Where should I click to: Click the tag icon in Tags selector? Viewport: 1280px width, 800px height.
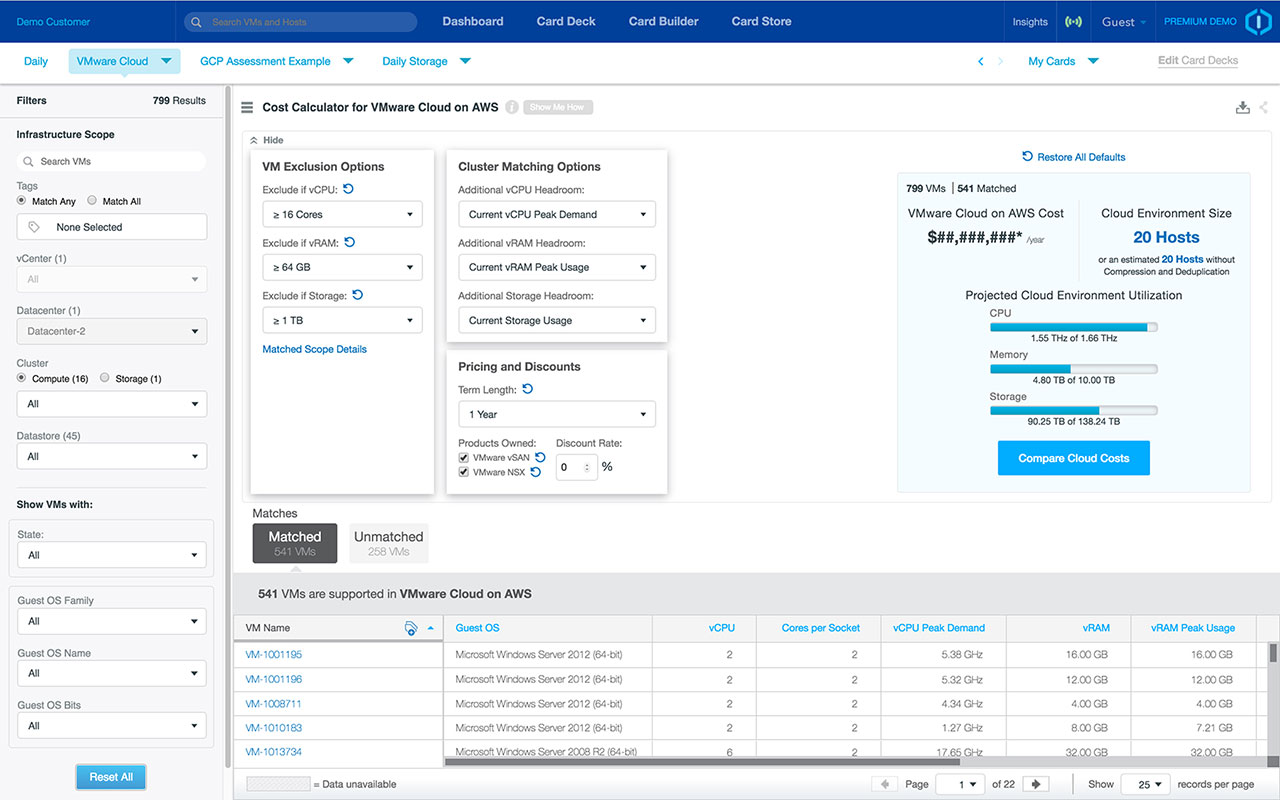34,227
